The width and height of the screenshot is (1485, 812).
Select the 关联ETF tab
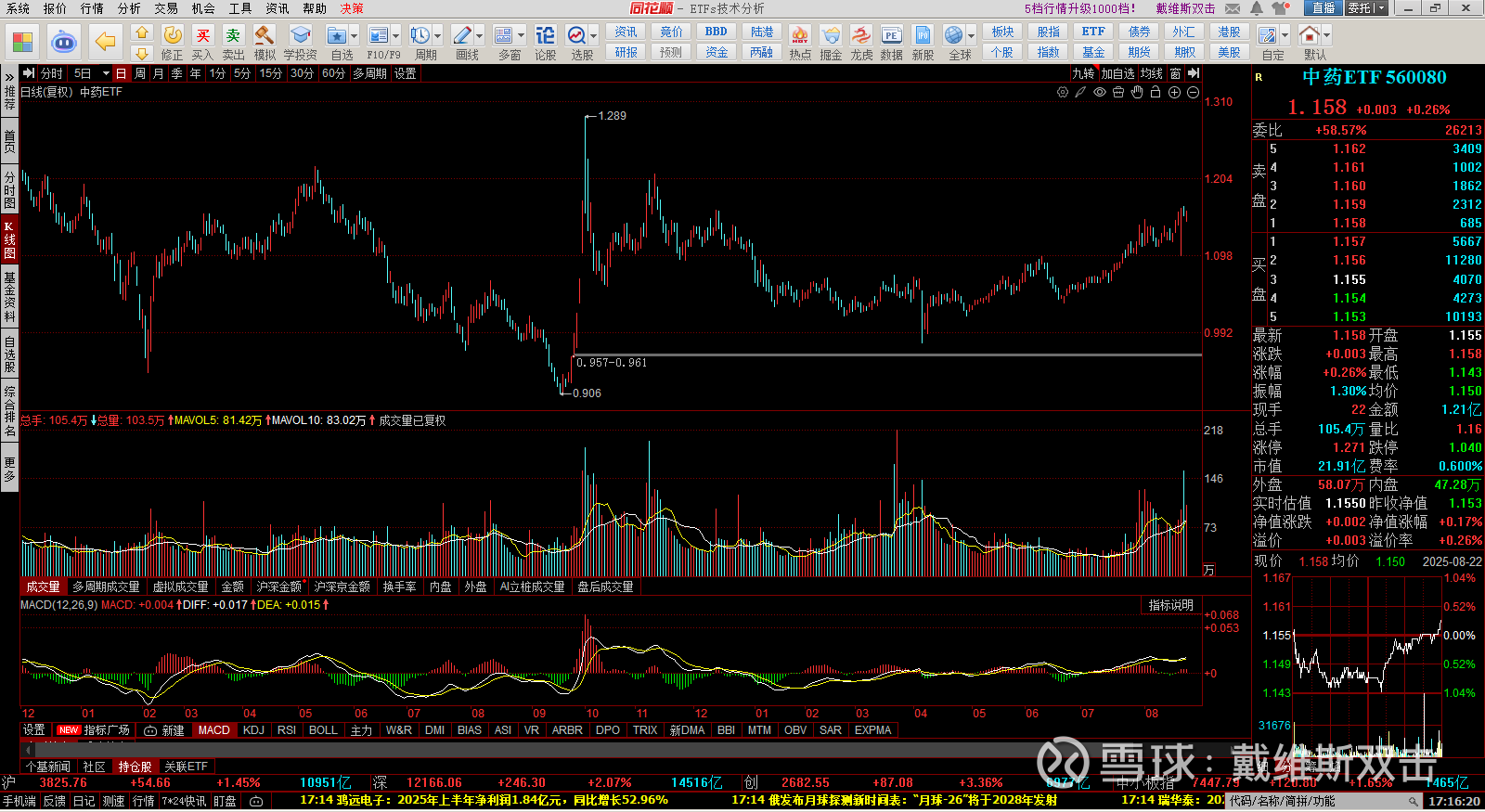click(x=186, y=767)
